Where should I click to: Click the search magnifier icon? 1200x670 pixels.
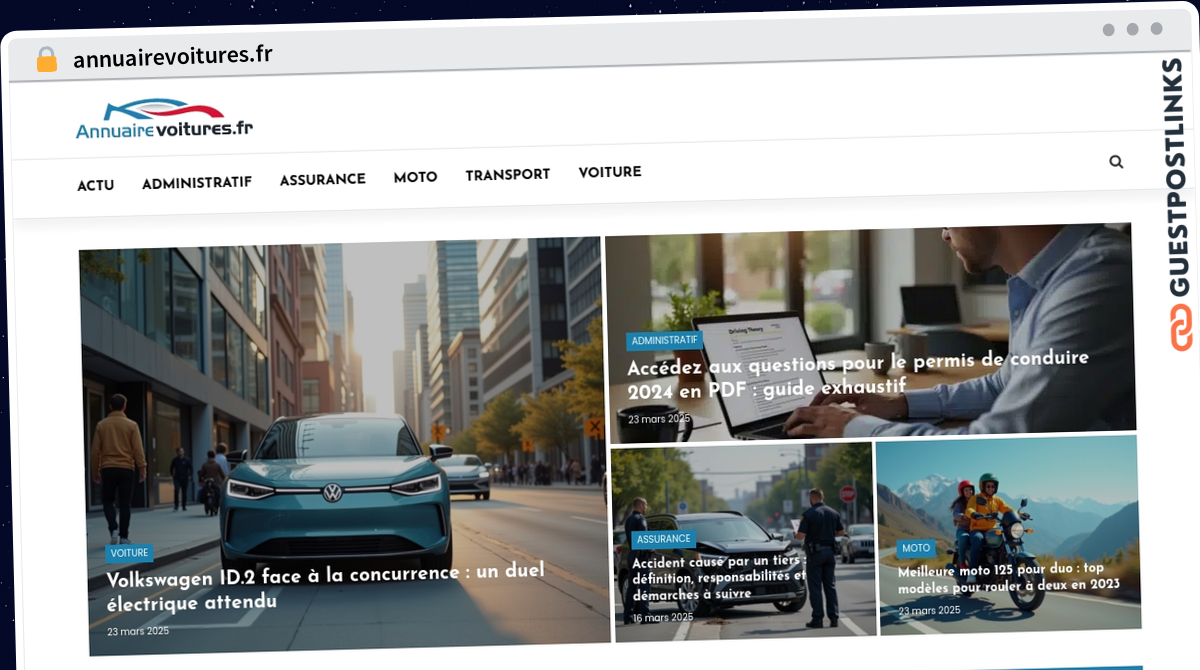pos(1116,161)
